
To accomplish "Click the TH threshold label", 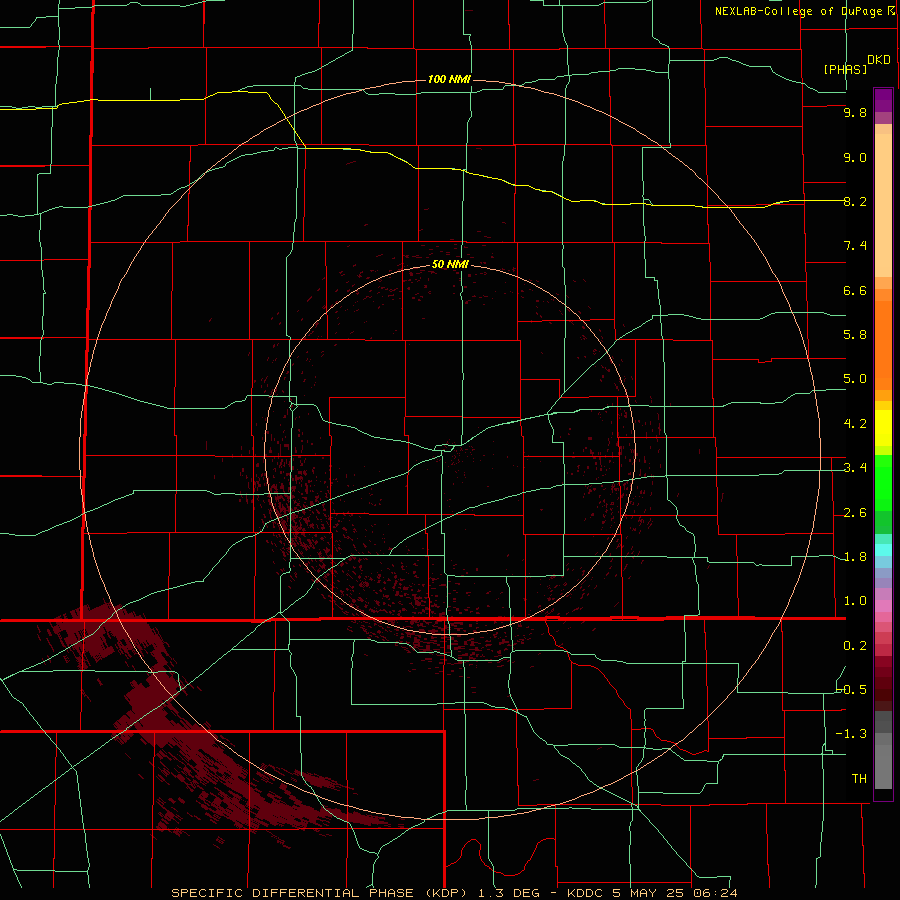I will coord(859,778).
